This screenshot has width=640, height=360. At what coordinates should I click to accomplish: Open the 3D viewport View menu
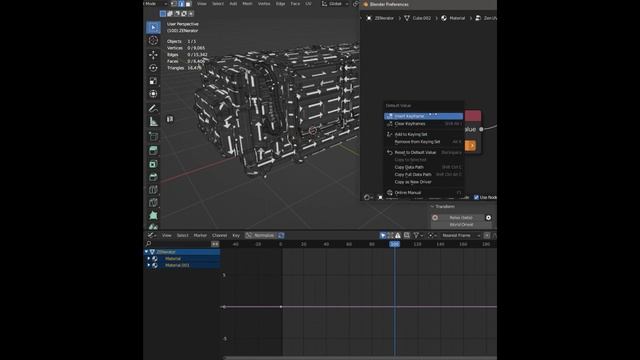coord(202,4)
